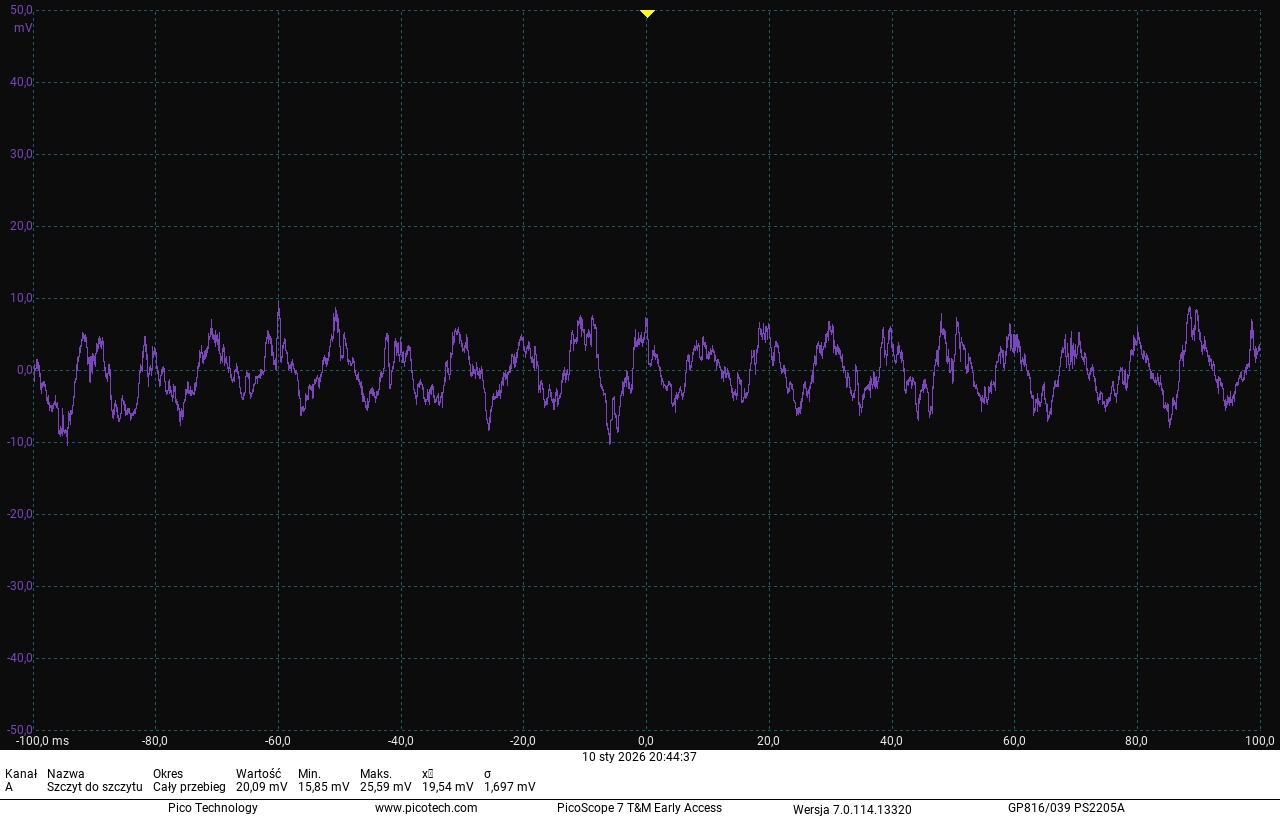Click the Kanał column header
The image size is (1280, 816).
(x=21, y=774)
